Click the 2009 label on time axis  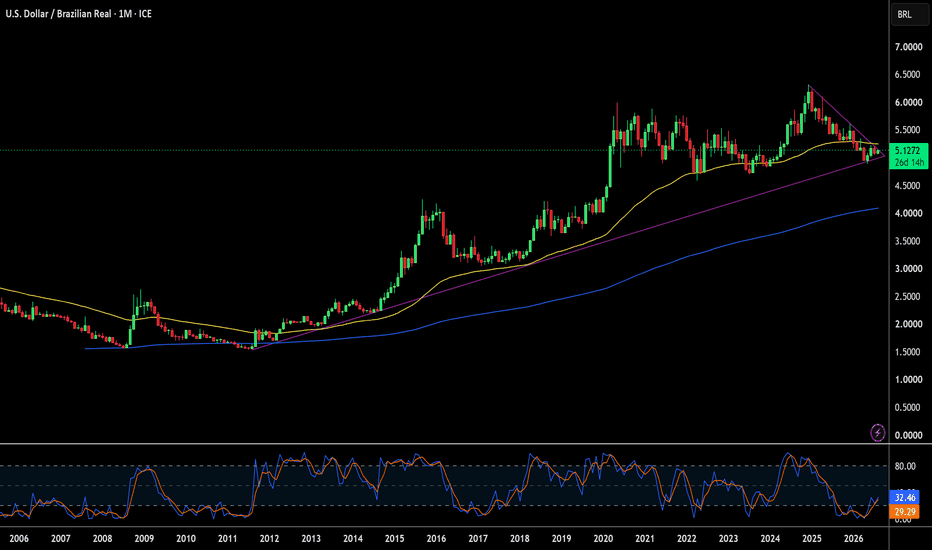click(x=144, y=539)
